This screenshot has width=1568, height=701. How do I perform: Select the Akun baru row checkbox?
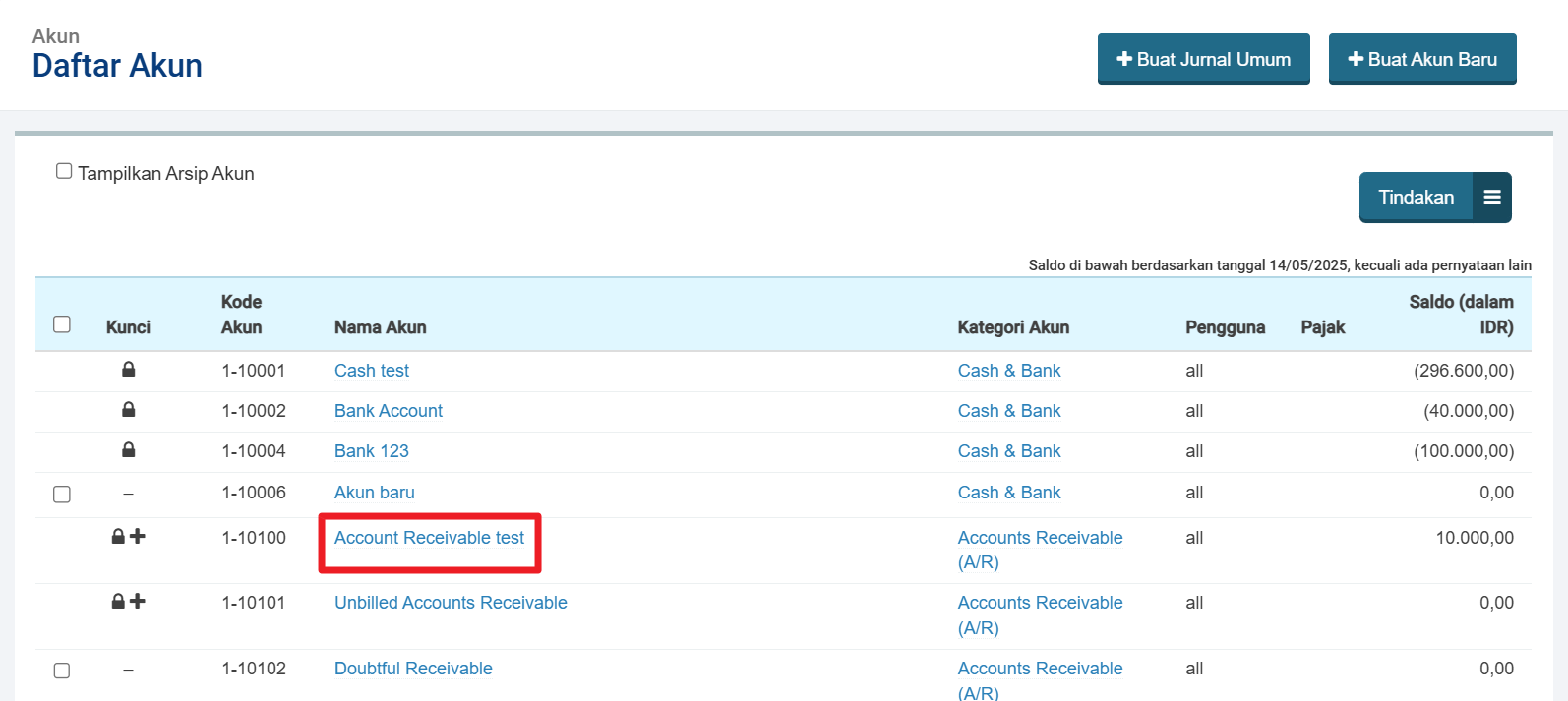62,494
